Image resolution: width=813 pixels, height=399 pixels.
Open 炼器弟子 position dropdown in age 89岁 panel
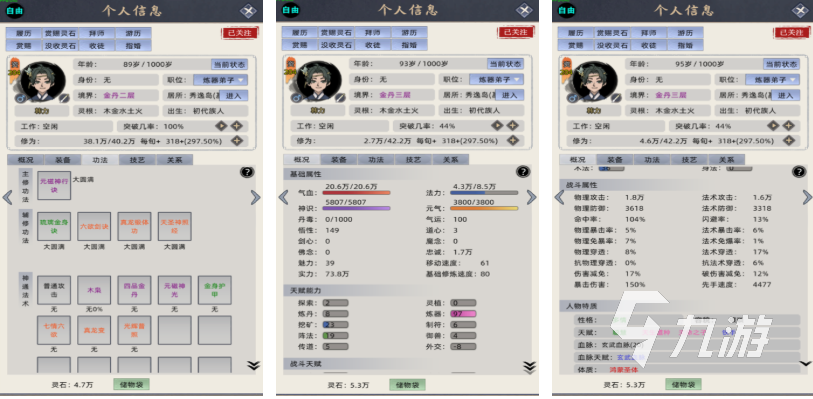pos(220,80)
